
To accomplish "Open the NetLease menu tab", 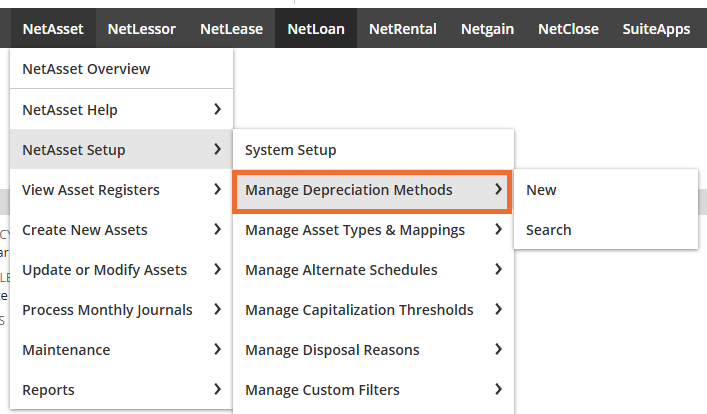I will 231,29.
